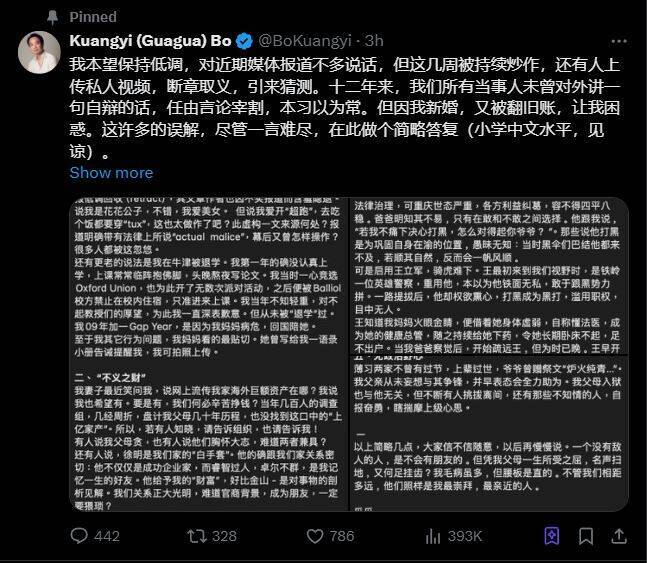View analytics bar chart icon
This screenshot has height=563, width=647.
[x=433, y=536]
